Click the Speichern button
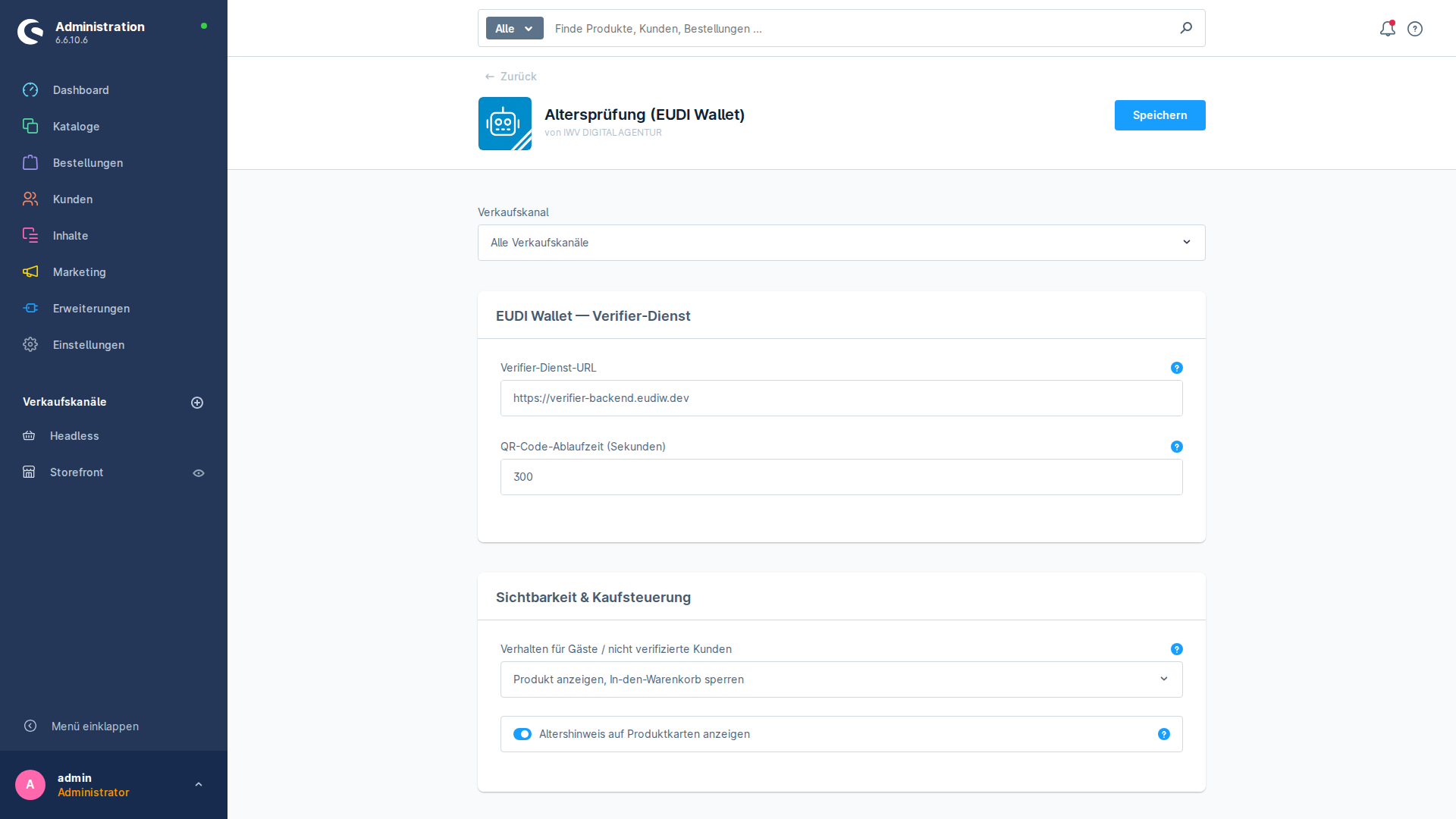Viewport: 1456px width, 819px height. 1160,115
